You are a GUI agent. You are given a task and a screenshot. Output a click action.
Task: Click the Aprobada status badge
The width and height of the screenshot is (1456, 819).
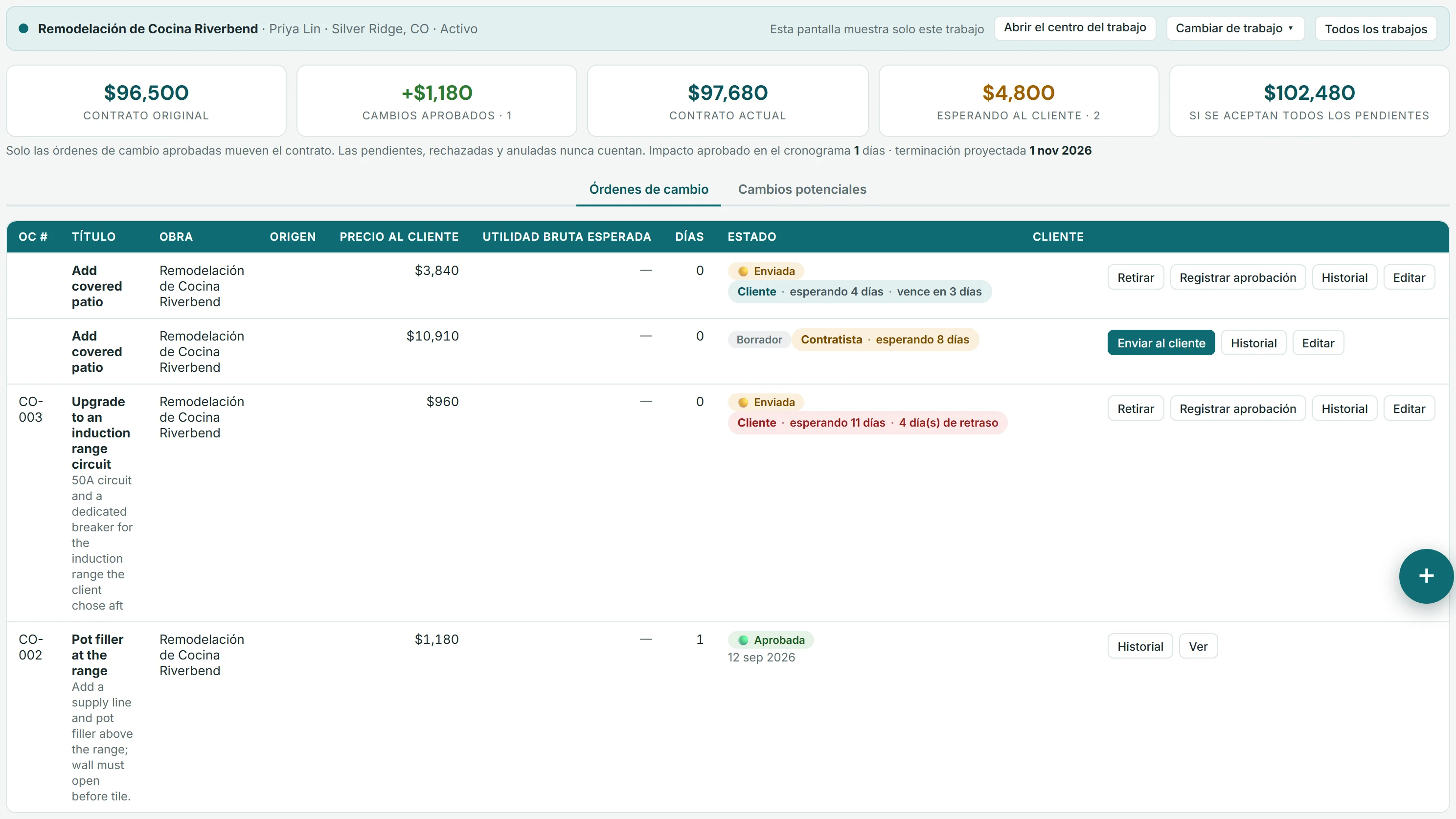(x=771, y=640)
